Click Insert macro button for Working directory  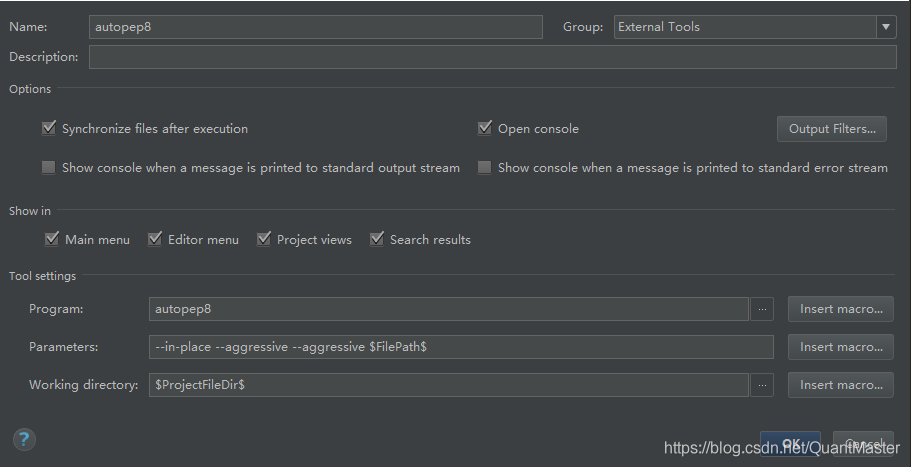(840, 385)
